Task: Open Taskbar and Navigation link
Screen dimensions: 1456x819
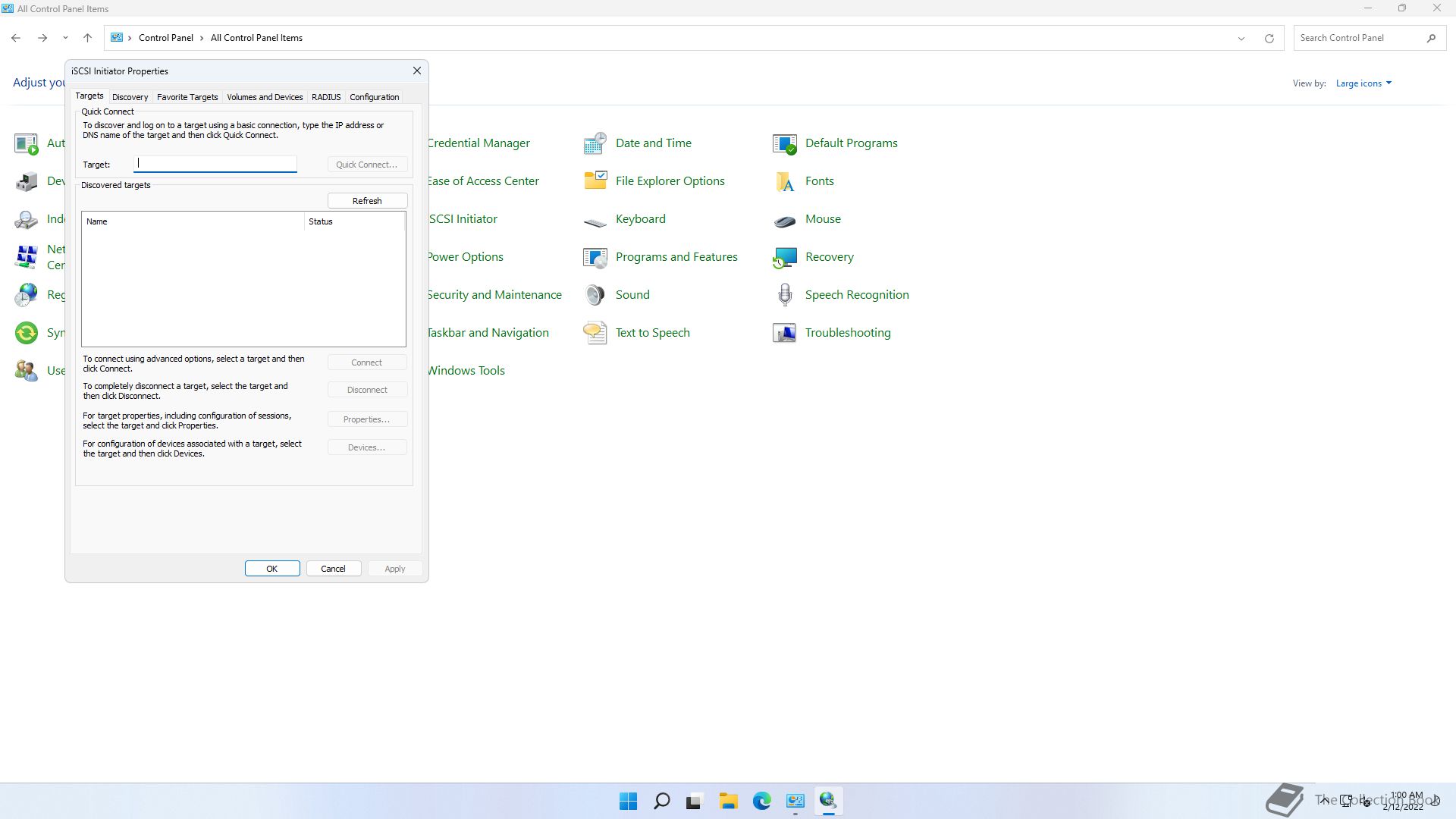Action: tap(488, 333)
